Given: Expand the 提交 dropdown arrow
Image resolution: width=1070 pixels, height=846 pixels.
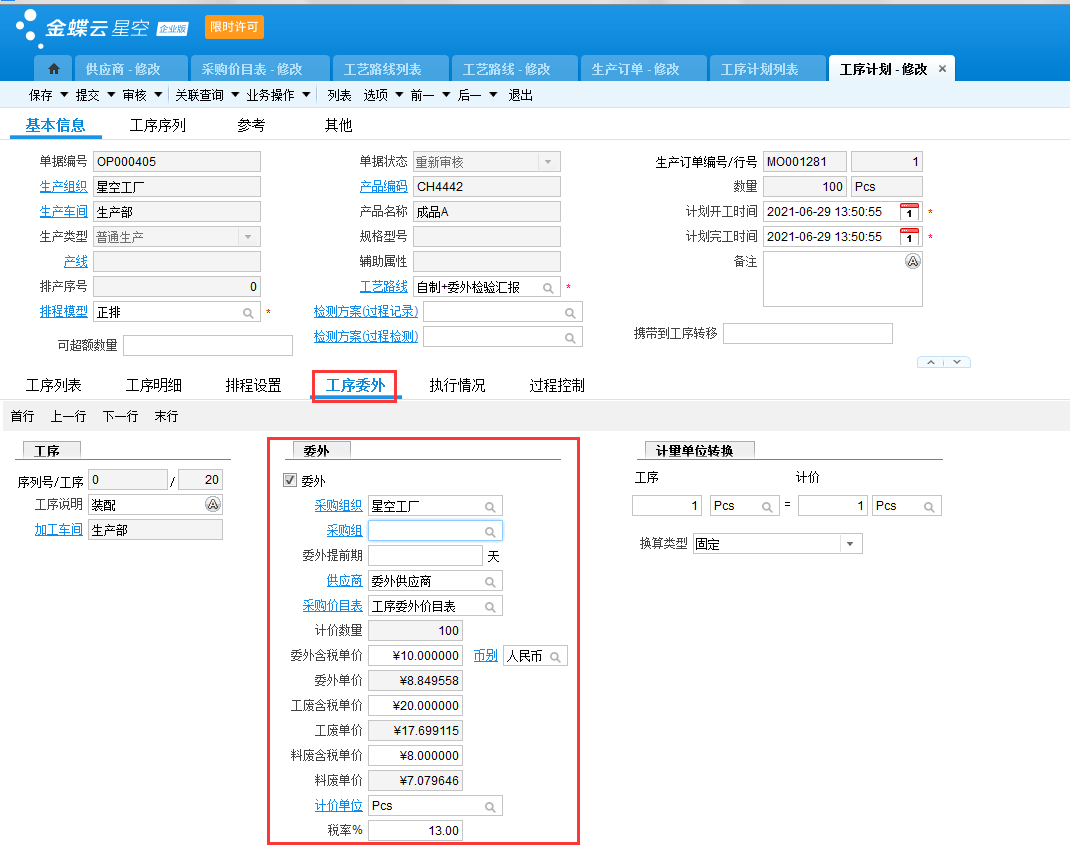Looking at the screenshot, I should 111,94.
